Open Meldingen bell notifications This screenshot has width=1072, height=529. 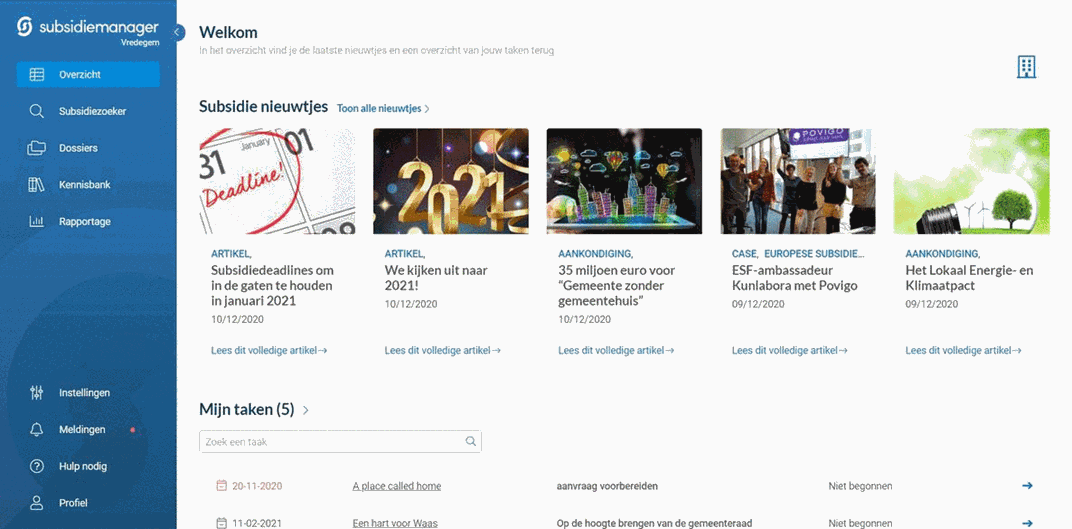coord(36,429)
